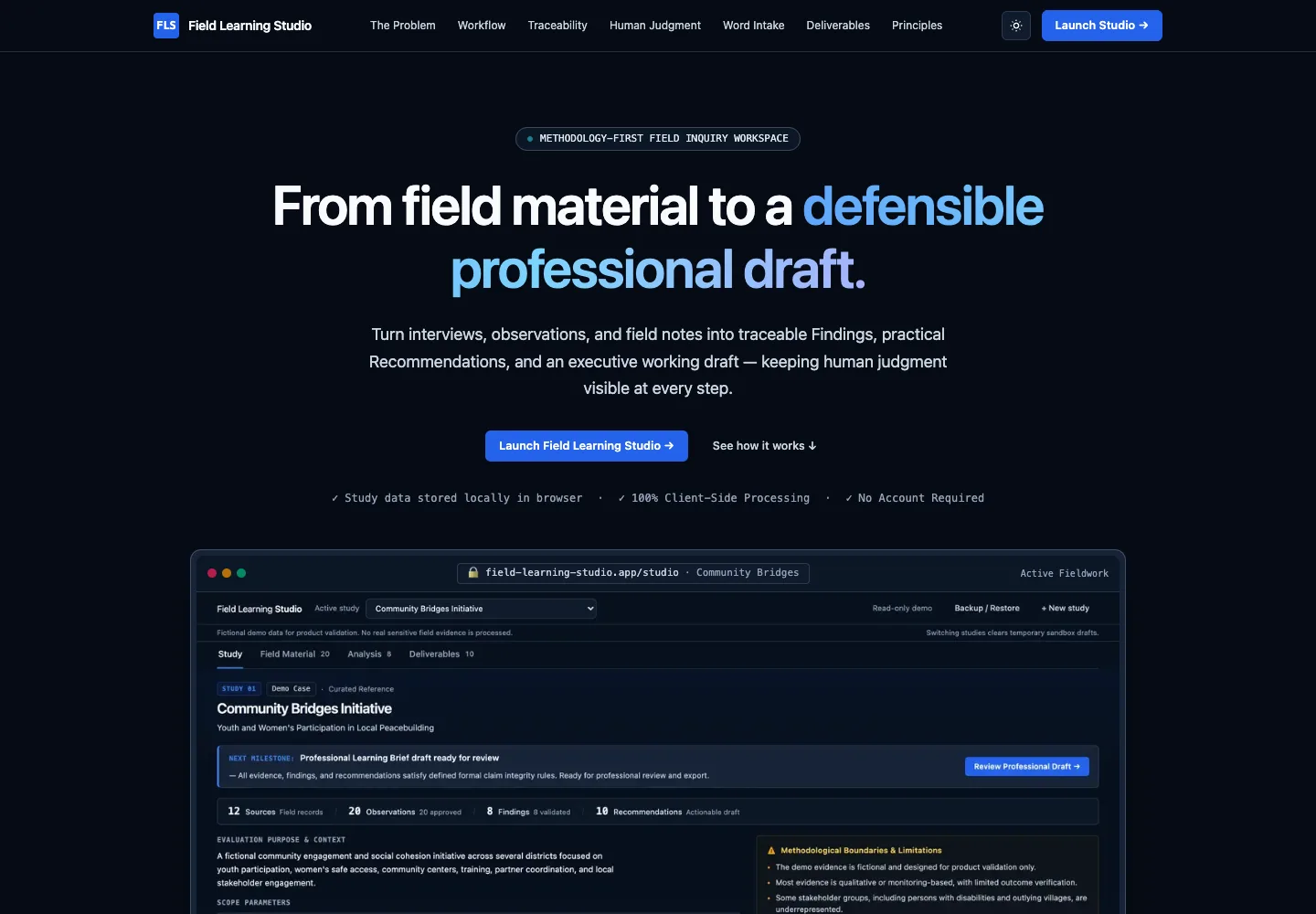Open Human Judgment nav item
Screen dimensions: 1316x914
(x=655, y=26)
